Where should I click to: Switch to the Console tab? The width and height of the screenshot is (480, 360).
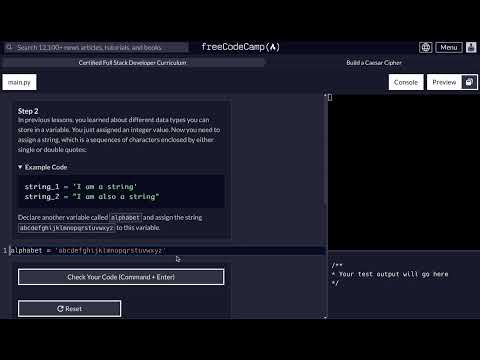tap(406, 82)
